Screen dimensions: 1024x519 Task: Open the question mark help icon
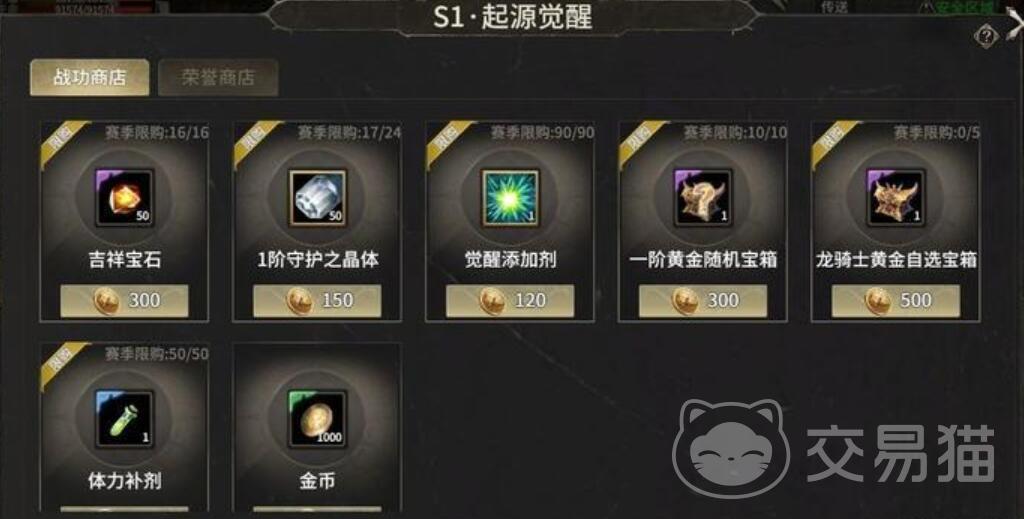[985, 35]
